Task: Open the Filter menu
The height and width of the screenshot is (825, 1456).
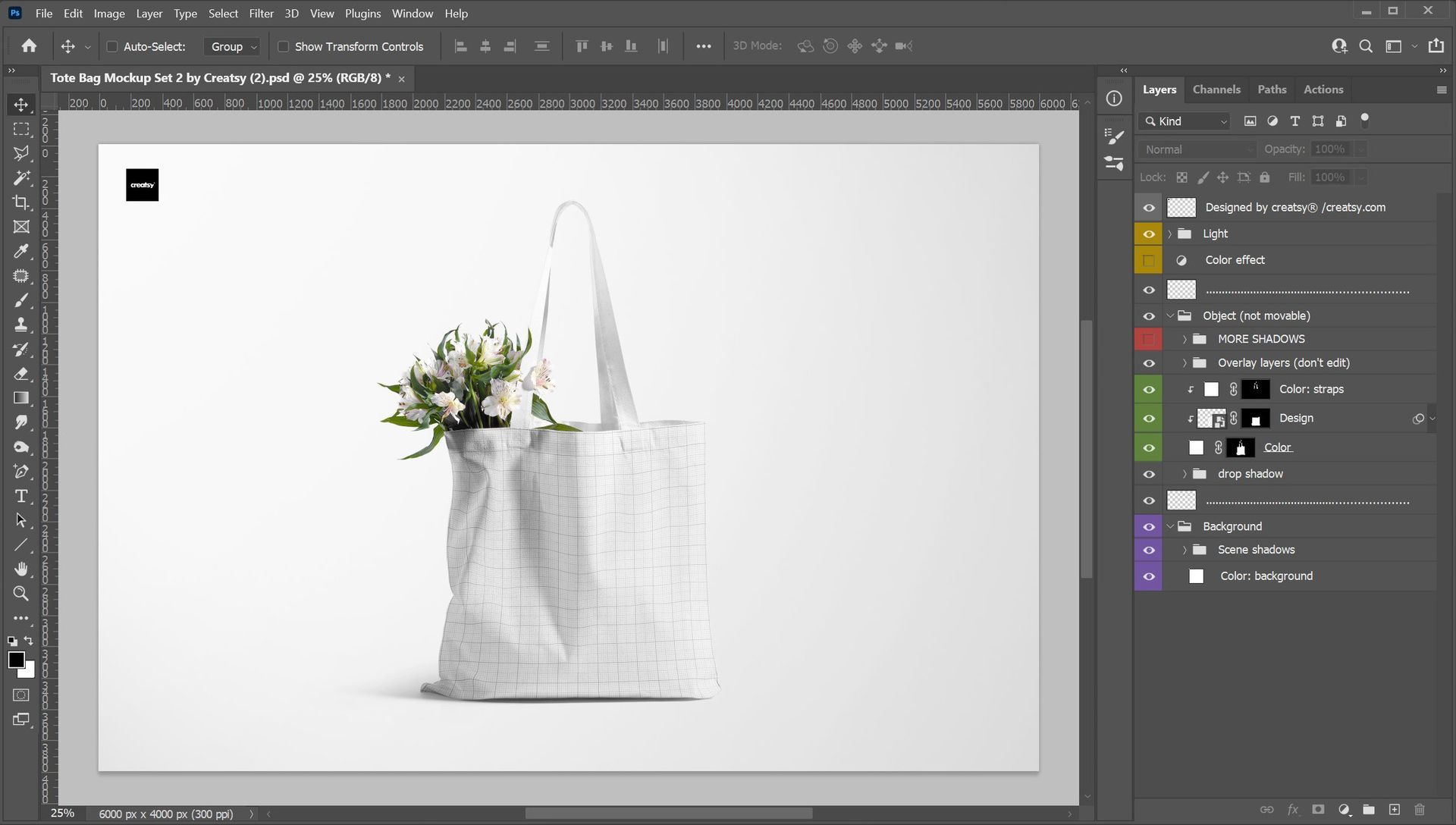Action: pyautogui.click(x=261, y=14)
